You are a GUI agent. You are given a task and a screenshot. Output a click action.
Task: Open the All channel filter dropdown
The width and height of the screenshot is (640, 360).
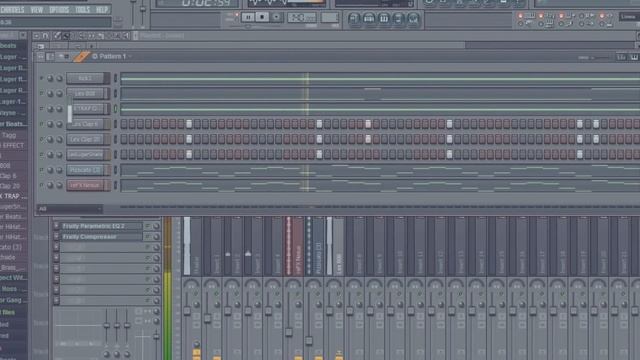click(69, 209)
